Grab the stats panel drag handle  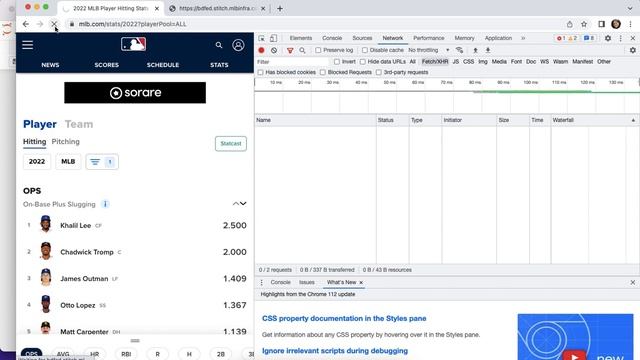click(135, 340)
